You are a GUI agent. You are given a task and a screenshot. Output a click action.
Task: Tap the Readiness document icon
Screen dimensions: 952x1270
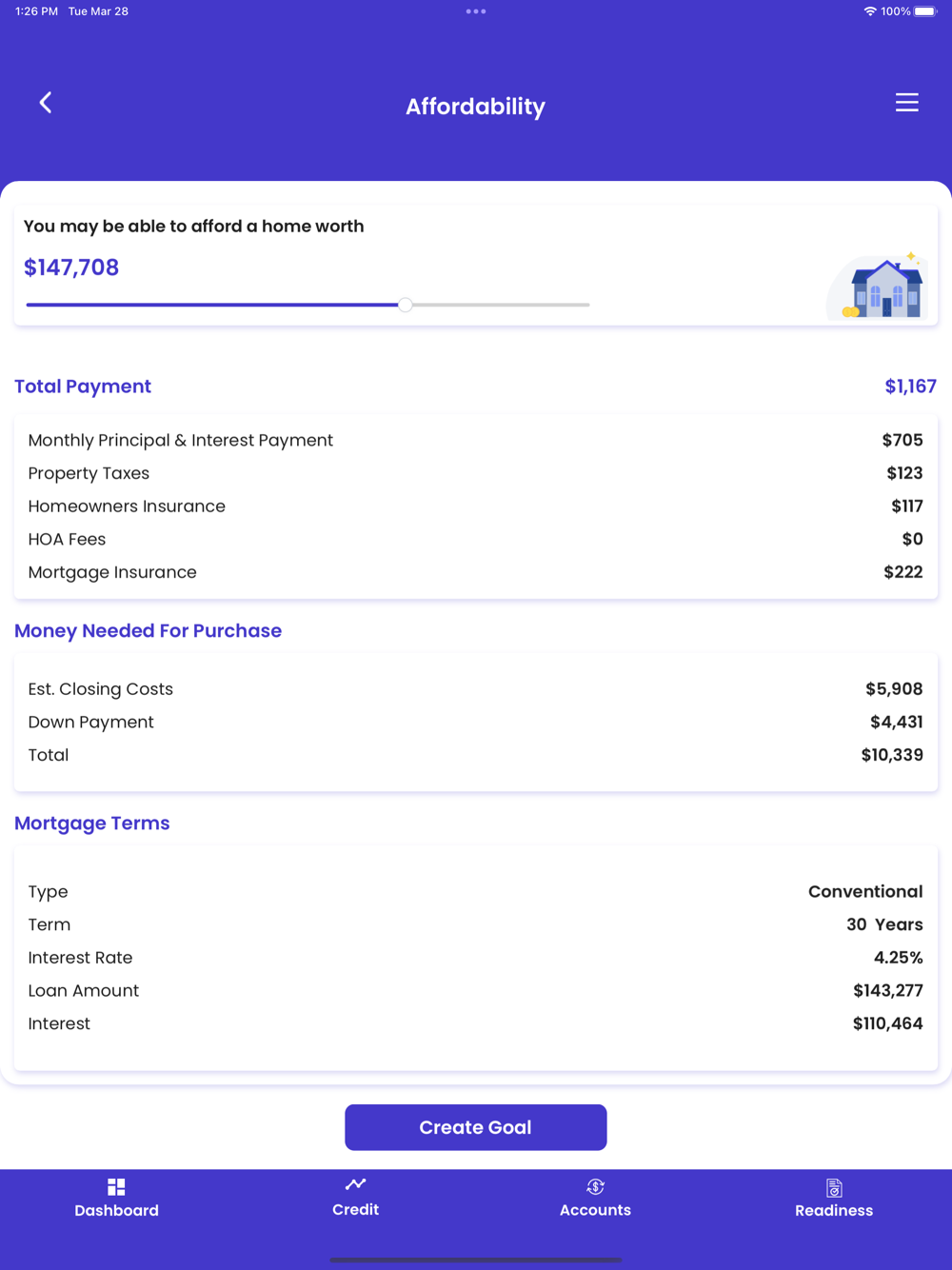[834, 1187]
